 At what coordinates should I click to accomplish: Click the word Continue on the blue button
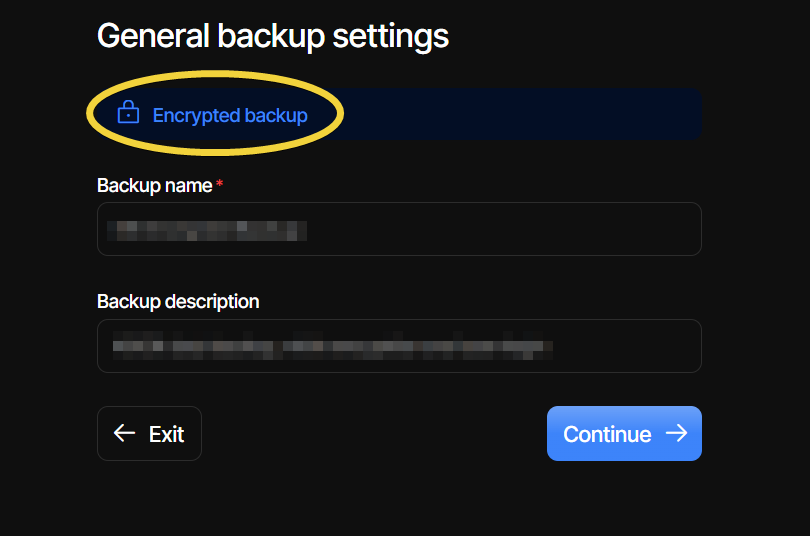[607, 434]
